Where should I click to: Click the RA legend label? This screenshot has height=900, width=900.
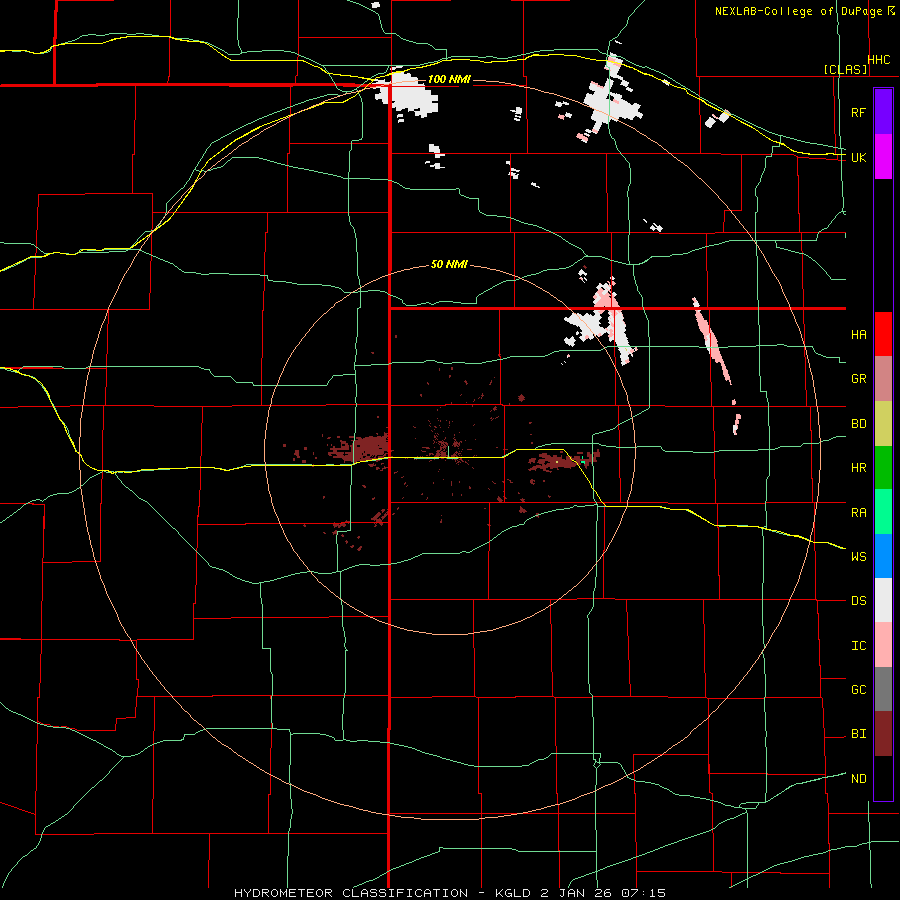click(x=858, y=513)
